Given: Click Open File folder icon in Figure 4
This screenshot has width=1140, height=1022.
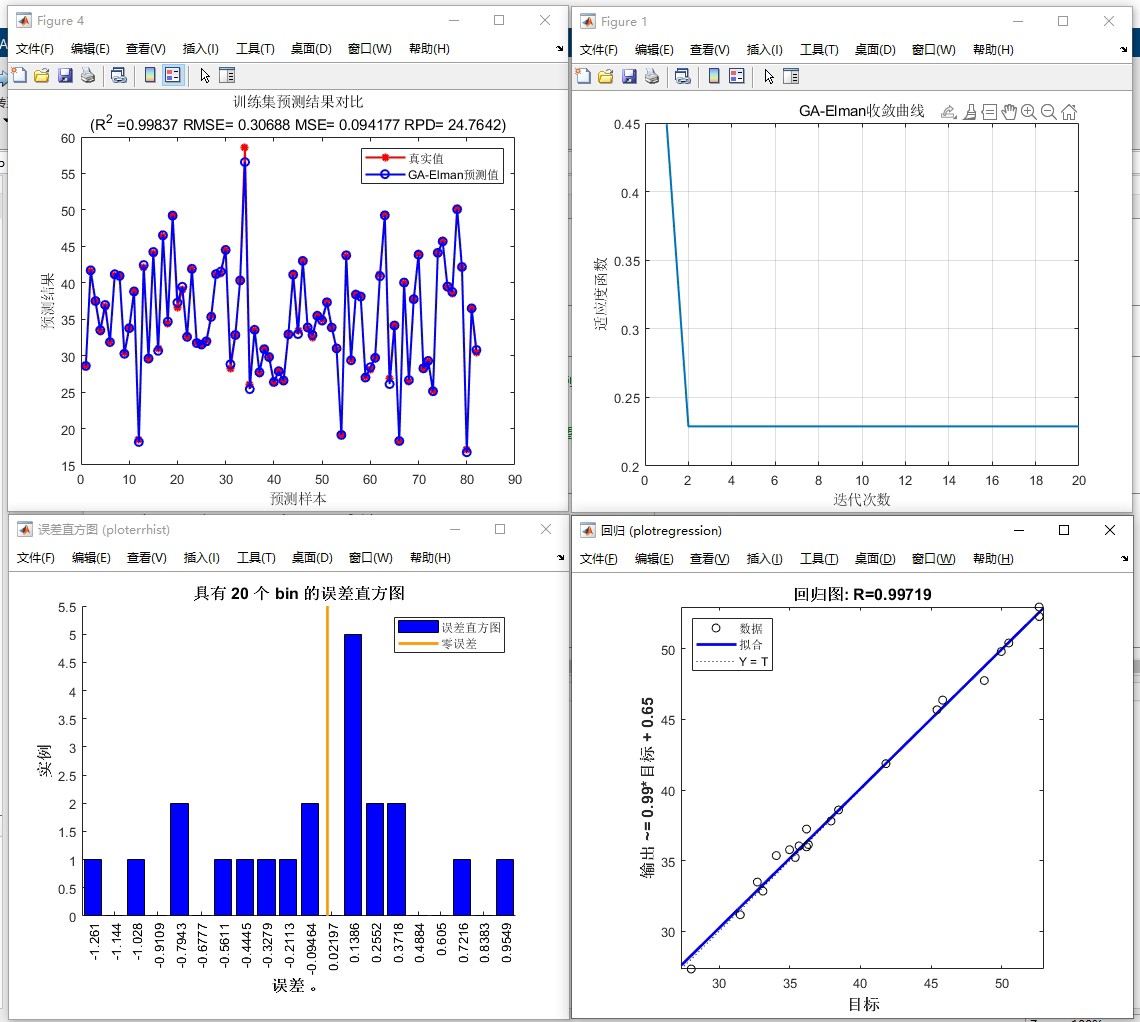Looking at the screenshot, I should 42,75.
